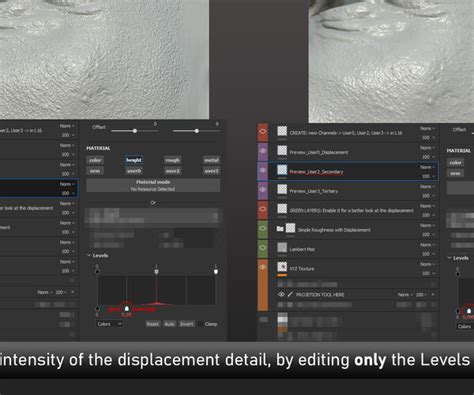Collapse the Levels section in the right panel
This screenshot has height=395, width=474.
(449, 258)
